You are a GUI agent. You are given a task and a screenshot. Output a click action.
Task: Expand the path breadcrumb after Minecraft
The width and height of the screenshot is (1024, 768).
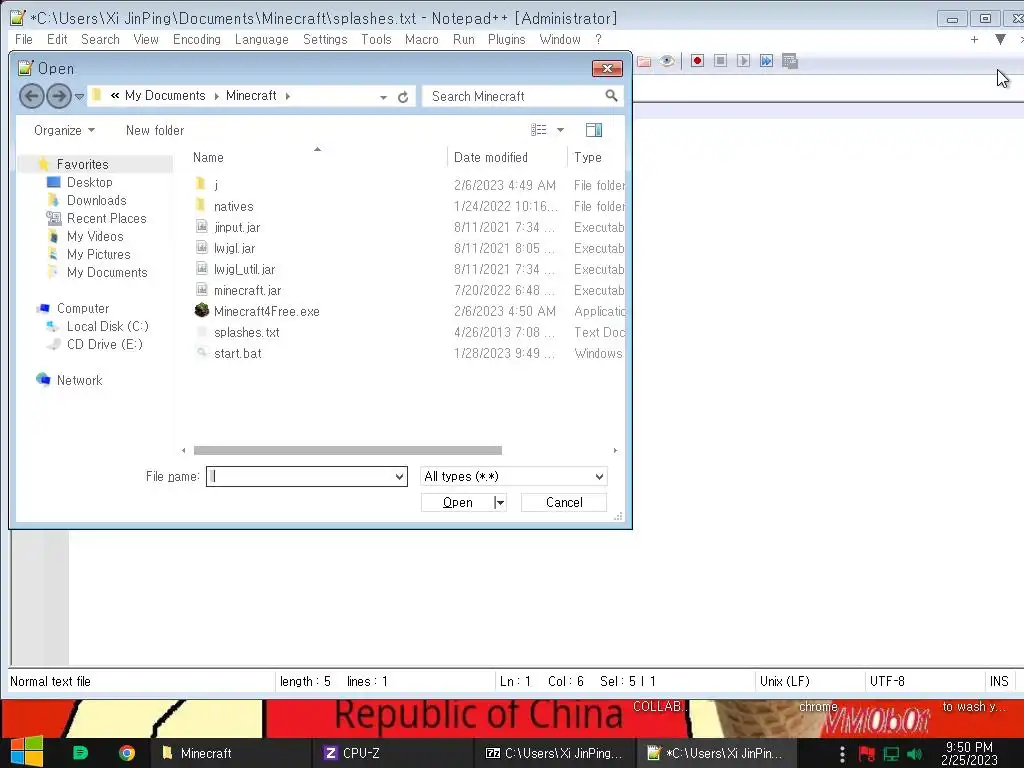pyautogui.click(x=287, y=96)
